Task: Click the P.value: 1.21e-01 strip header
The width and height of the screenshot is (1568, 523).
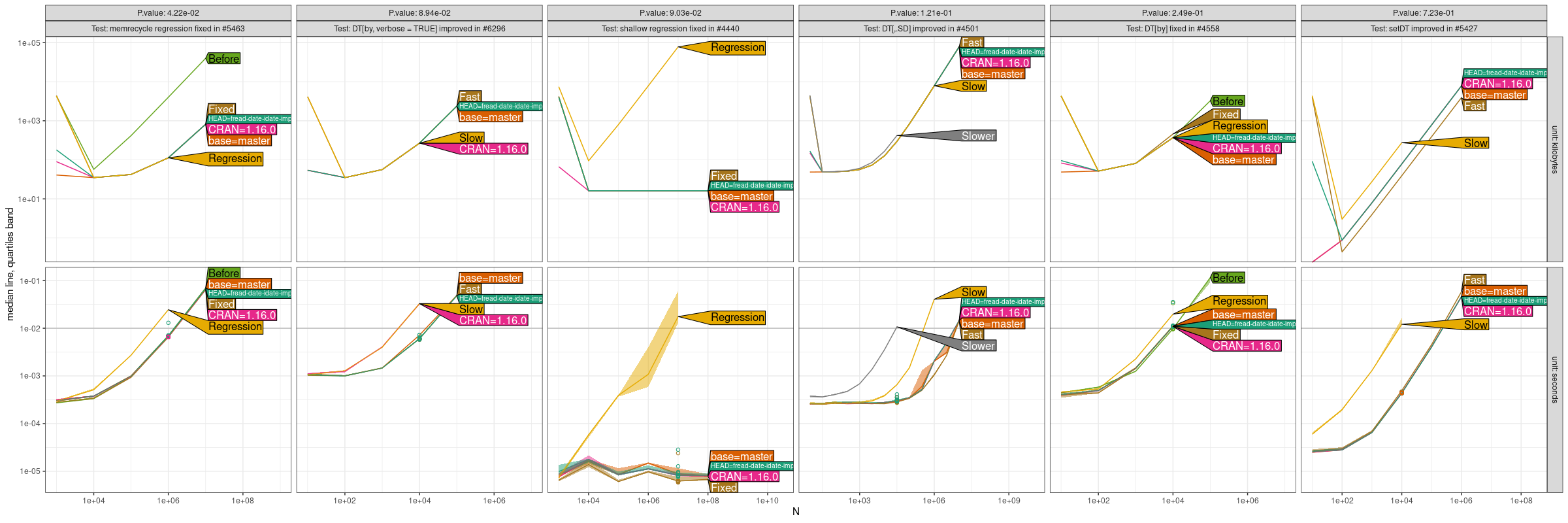Action: click(x=921, y=13)
